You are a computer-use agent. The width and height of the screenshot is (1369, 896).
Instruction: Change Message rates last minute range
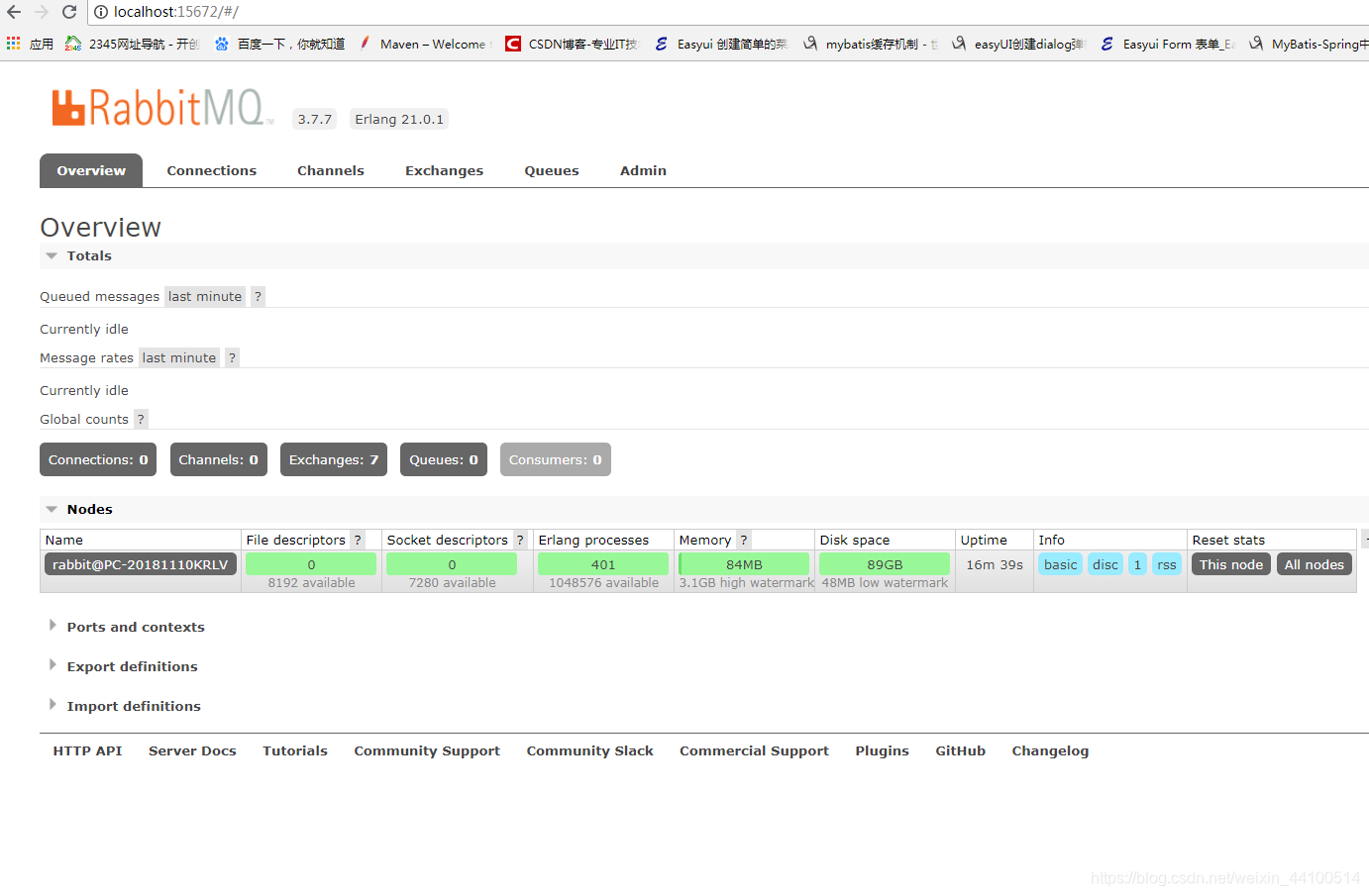179,357
